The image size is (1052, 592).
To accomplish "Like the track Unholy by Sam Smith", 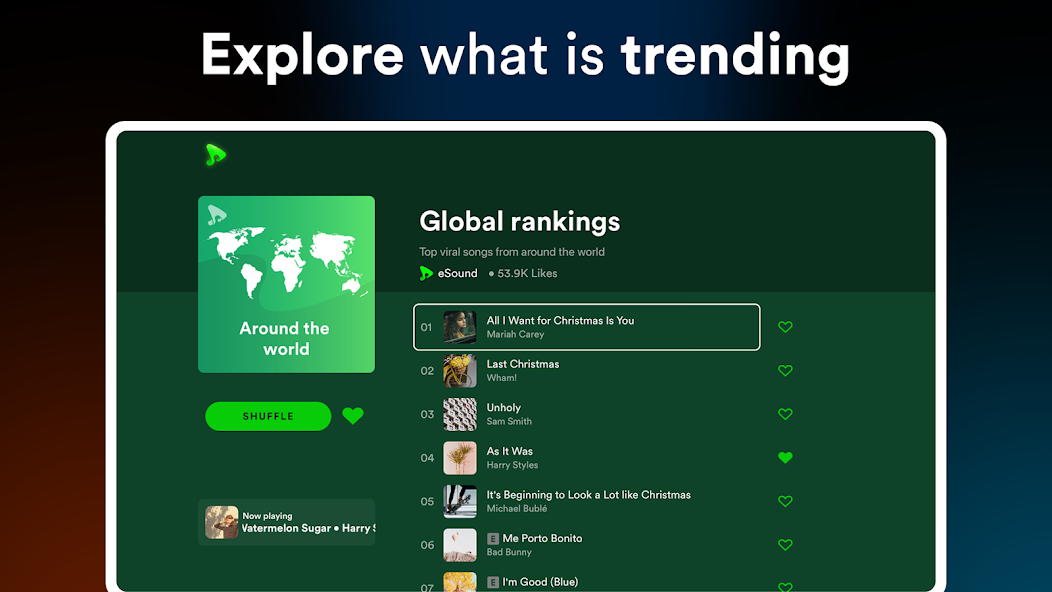I will [785, 414].
